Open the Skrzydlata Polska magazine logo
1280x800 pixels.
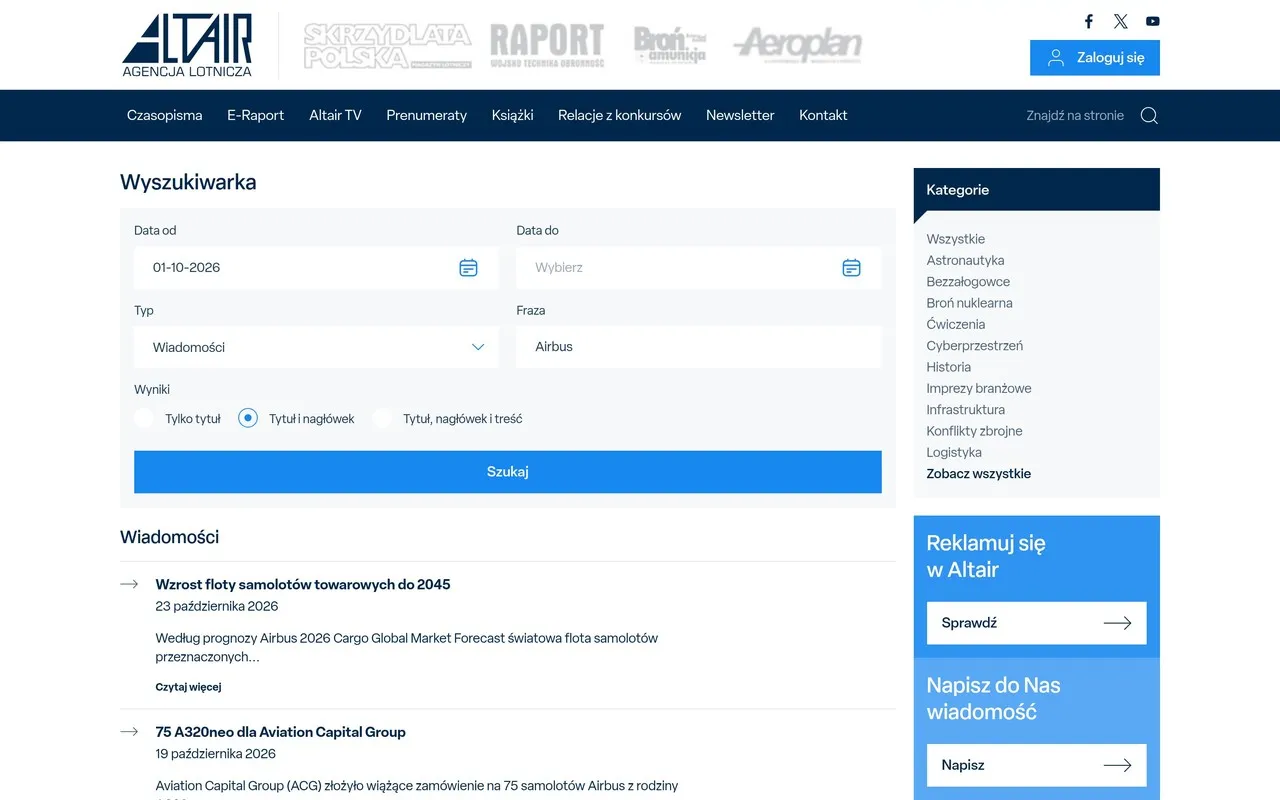tap(387, 46)
